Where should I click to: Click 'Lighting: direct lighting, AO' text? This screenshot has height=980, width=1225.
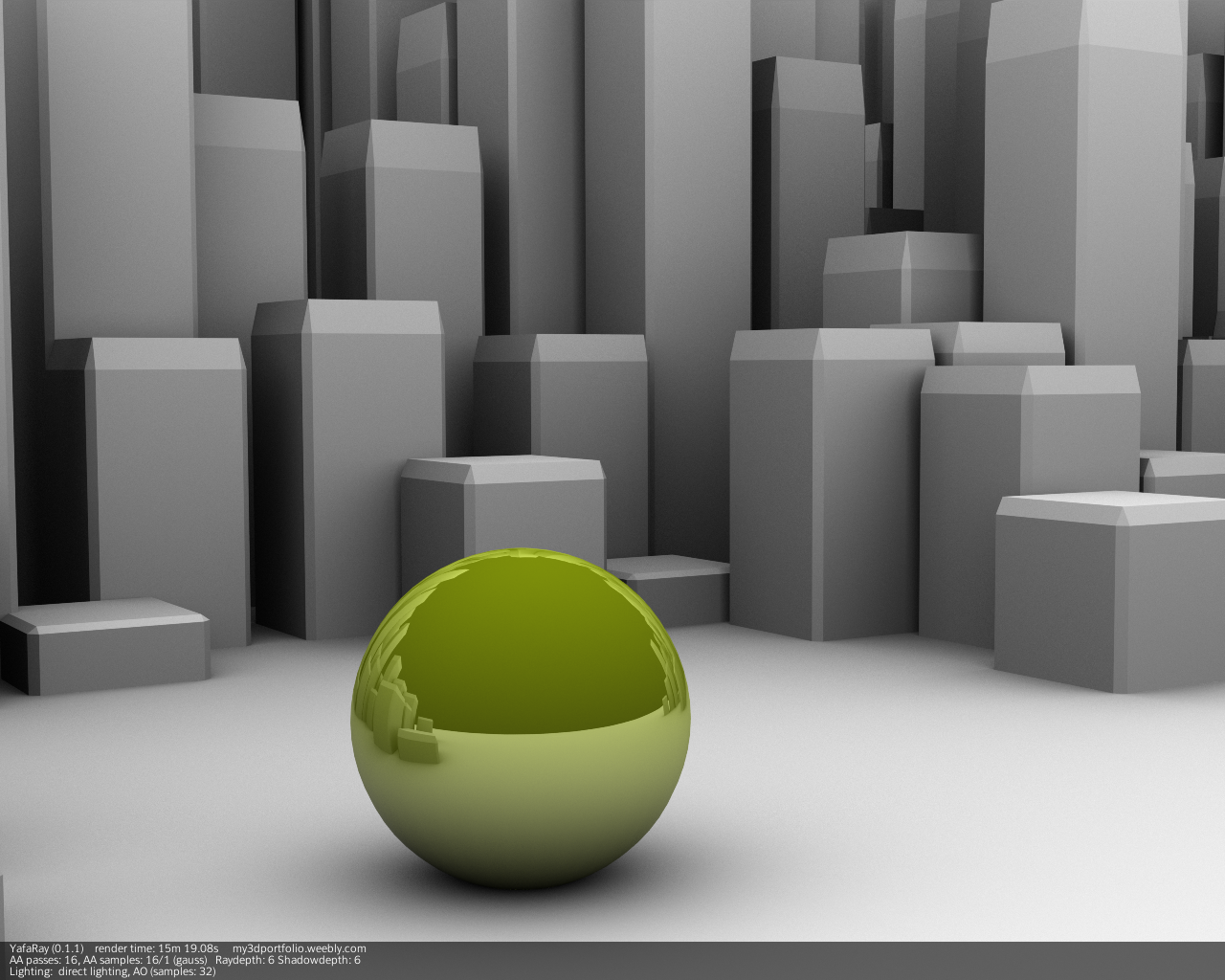[79, 971]
